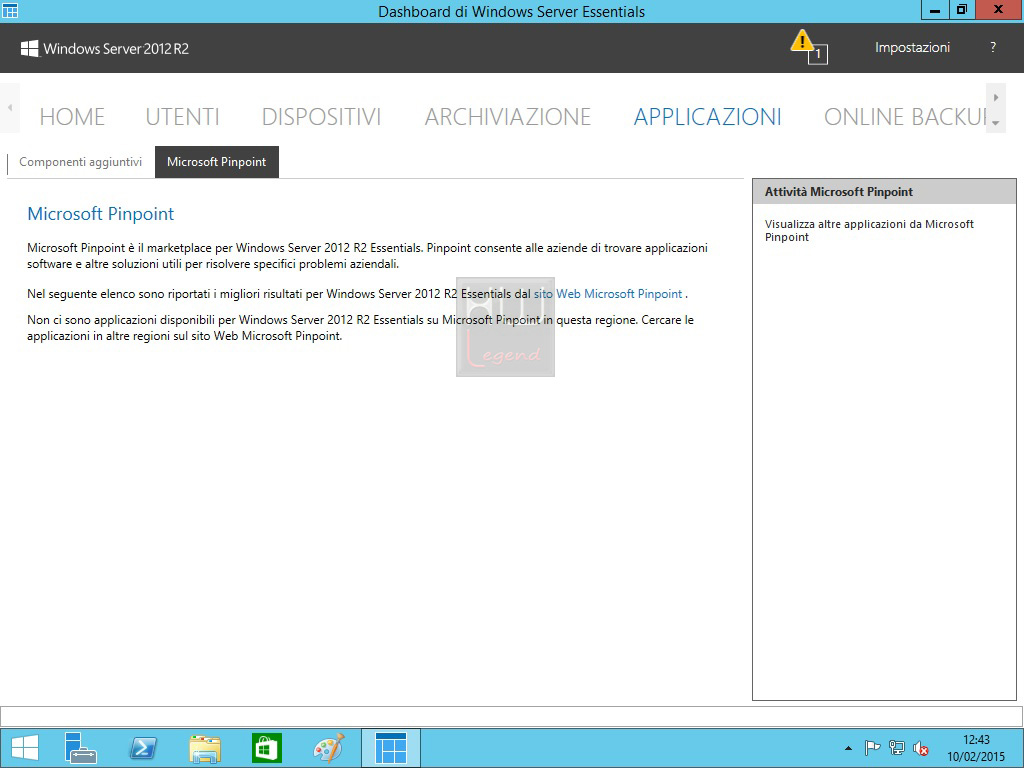1024x768 pixels.
Task: Launch Paint from the taskbar
Action: coord(328,748)
